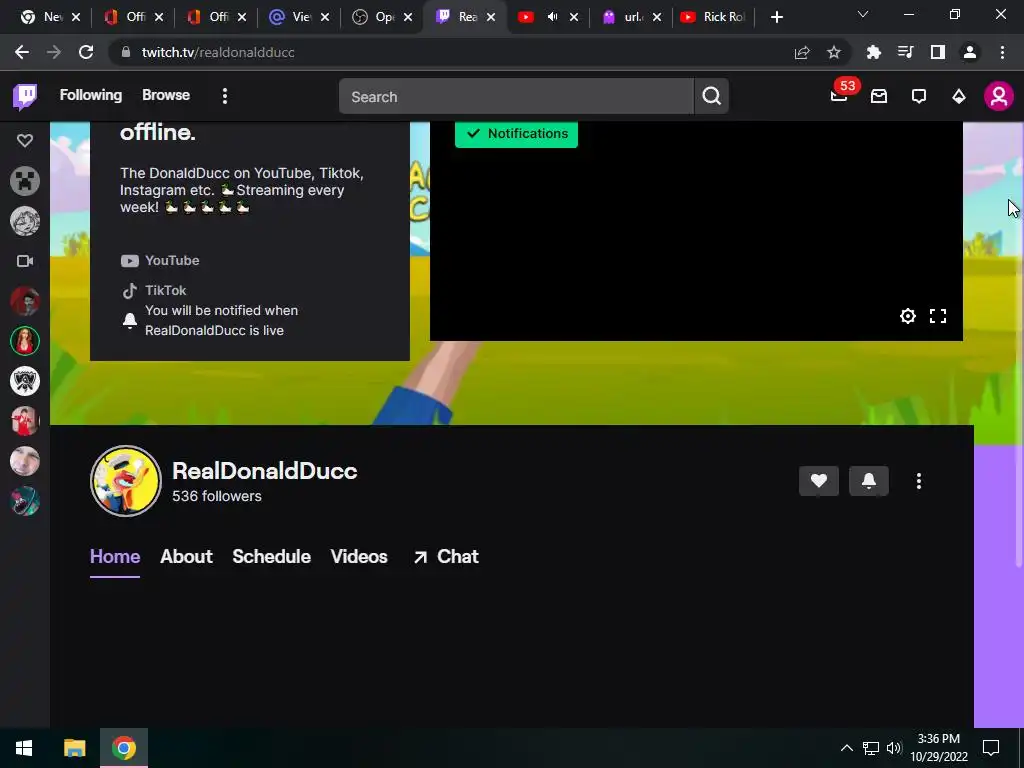
Task: Open the volume speaker tray icon
Action: [x=894, y=748]
